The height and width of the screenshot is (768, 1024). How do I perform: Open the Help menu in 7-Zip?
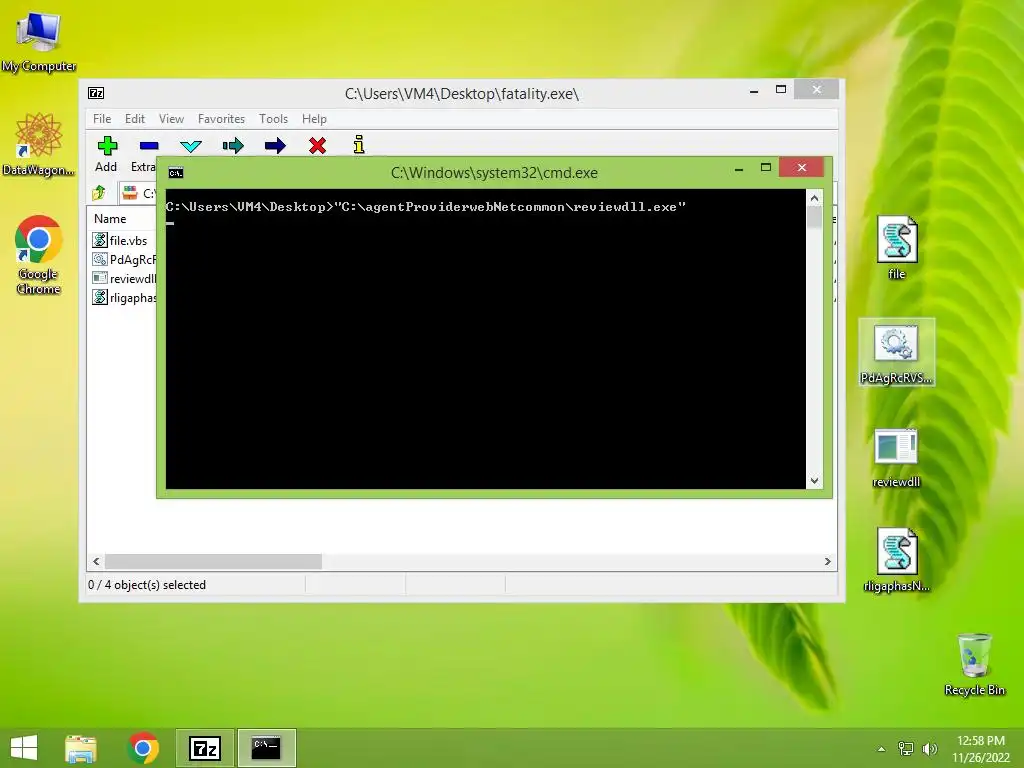pyautogui.click(x=314, y=119)
